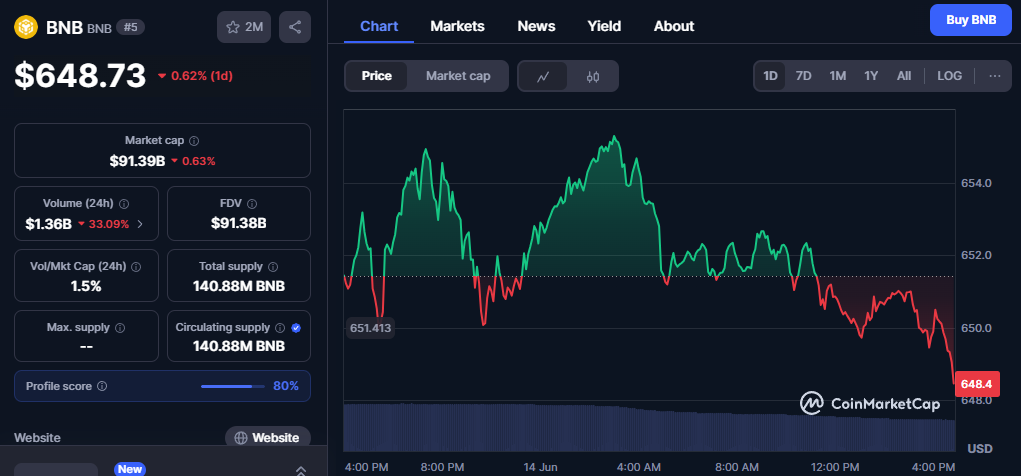The height and width of the screenshot is (476, 1021).
Task: Click the volume bars area of chart
Action: [x=649, y=428]
